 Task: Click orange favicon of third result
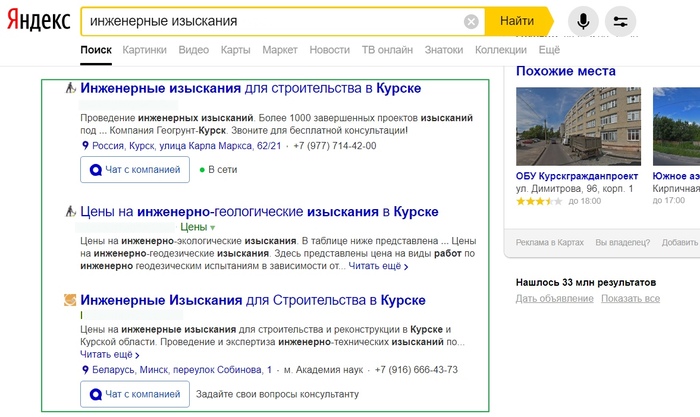[70, 300]
